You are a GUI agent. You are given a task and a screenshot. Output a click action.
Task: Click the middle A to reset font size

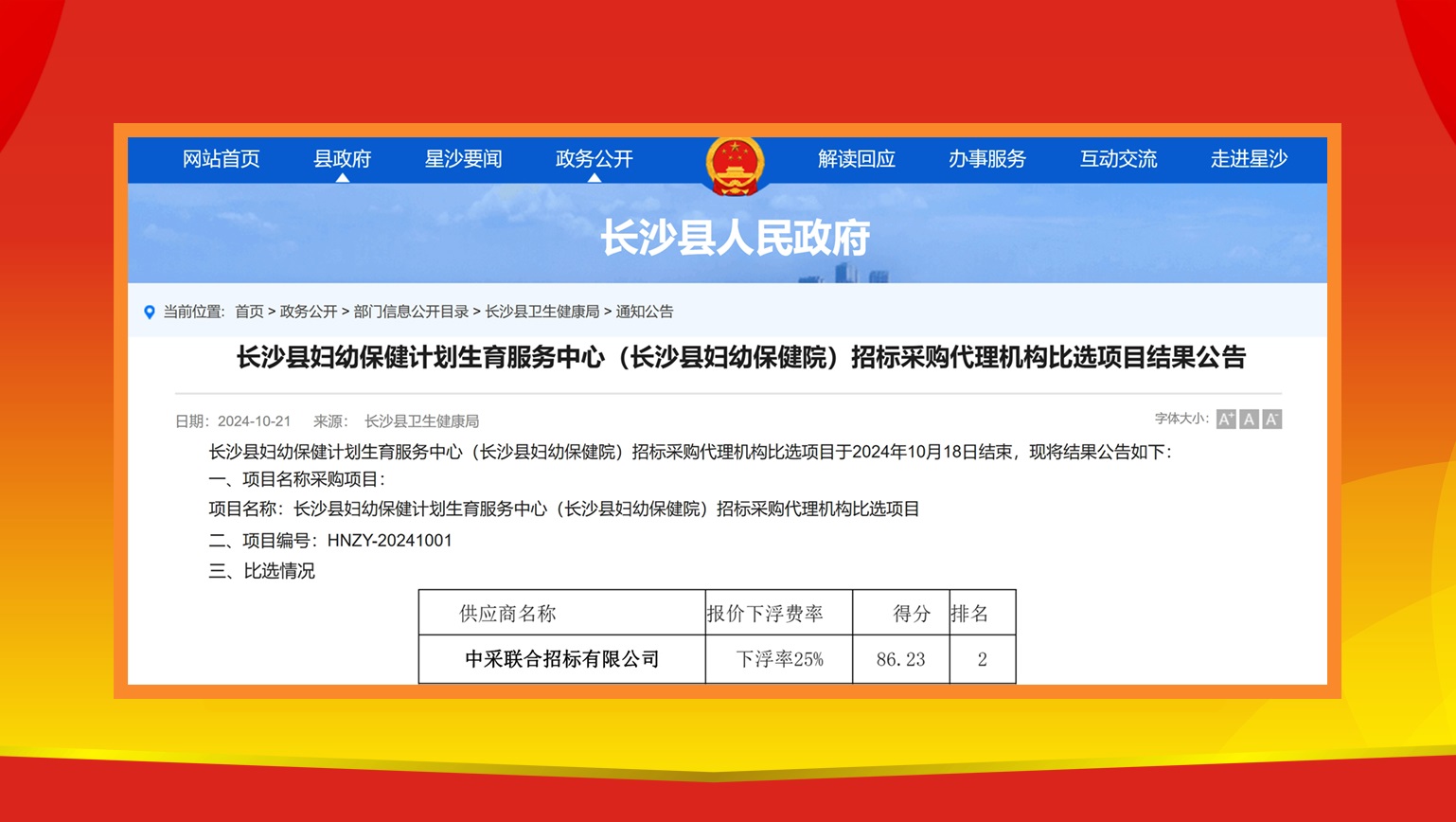(x=1249, y=418)
